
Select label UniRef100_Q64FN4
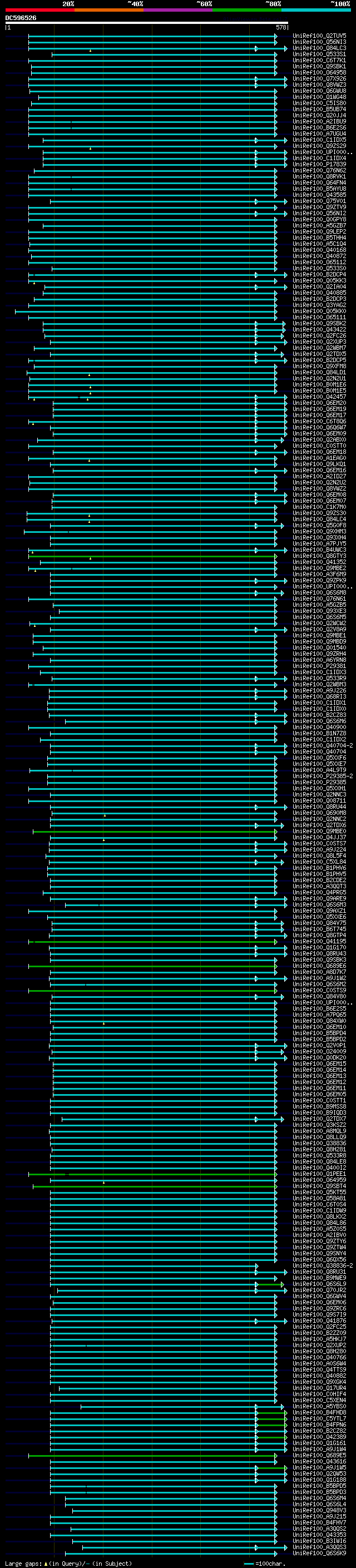pyautogui.click(x=319, y=182)
